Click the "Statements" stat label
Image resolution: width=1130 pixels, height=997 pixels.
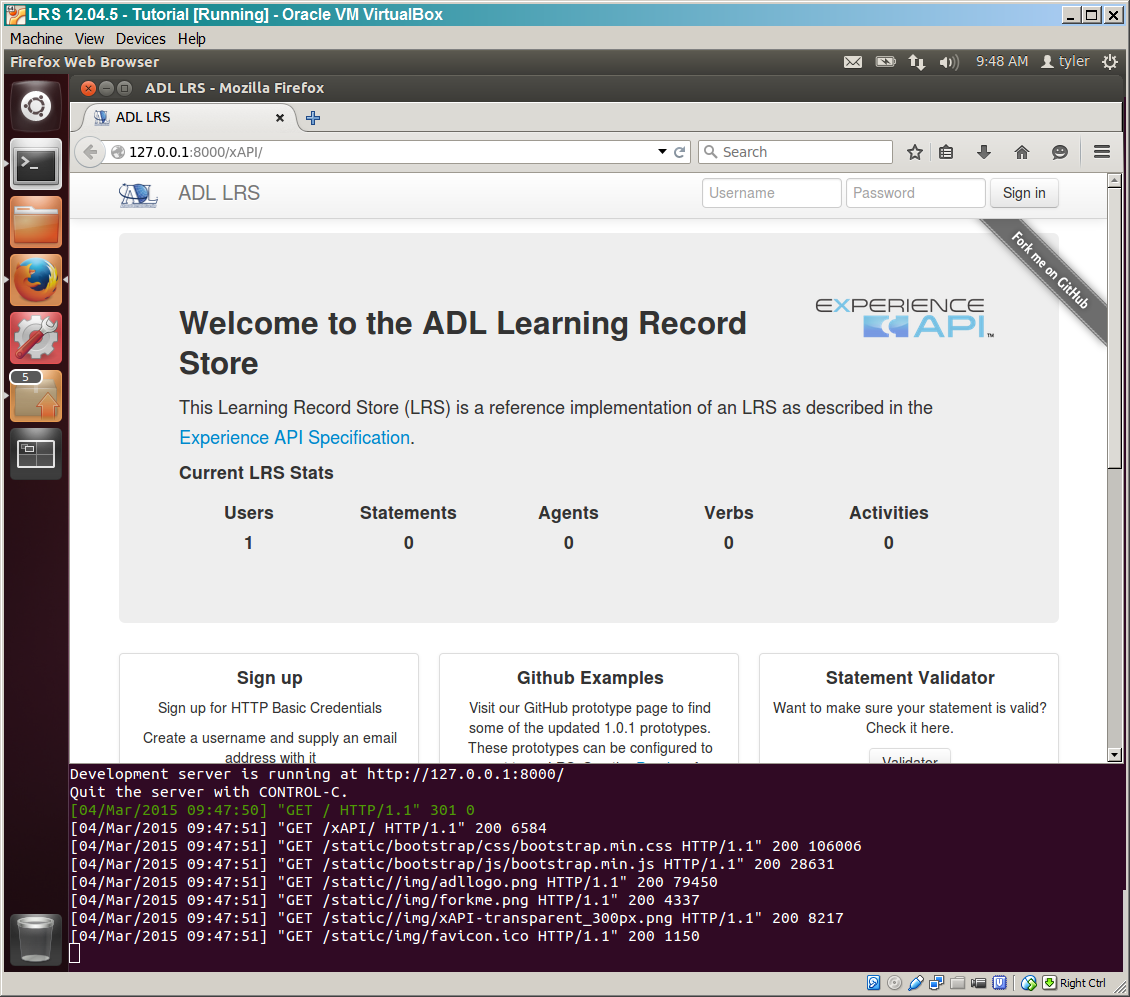pos(409,513)
